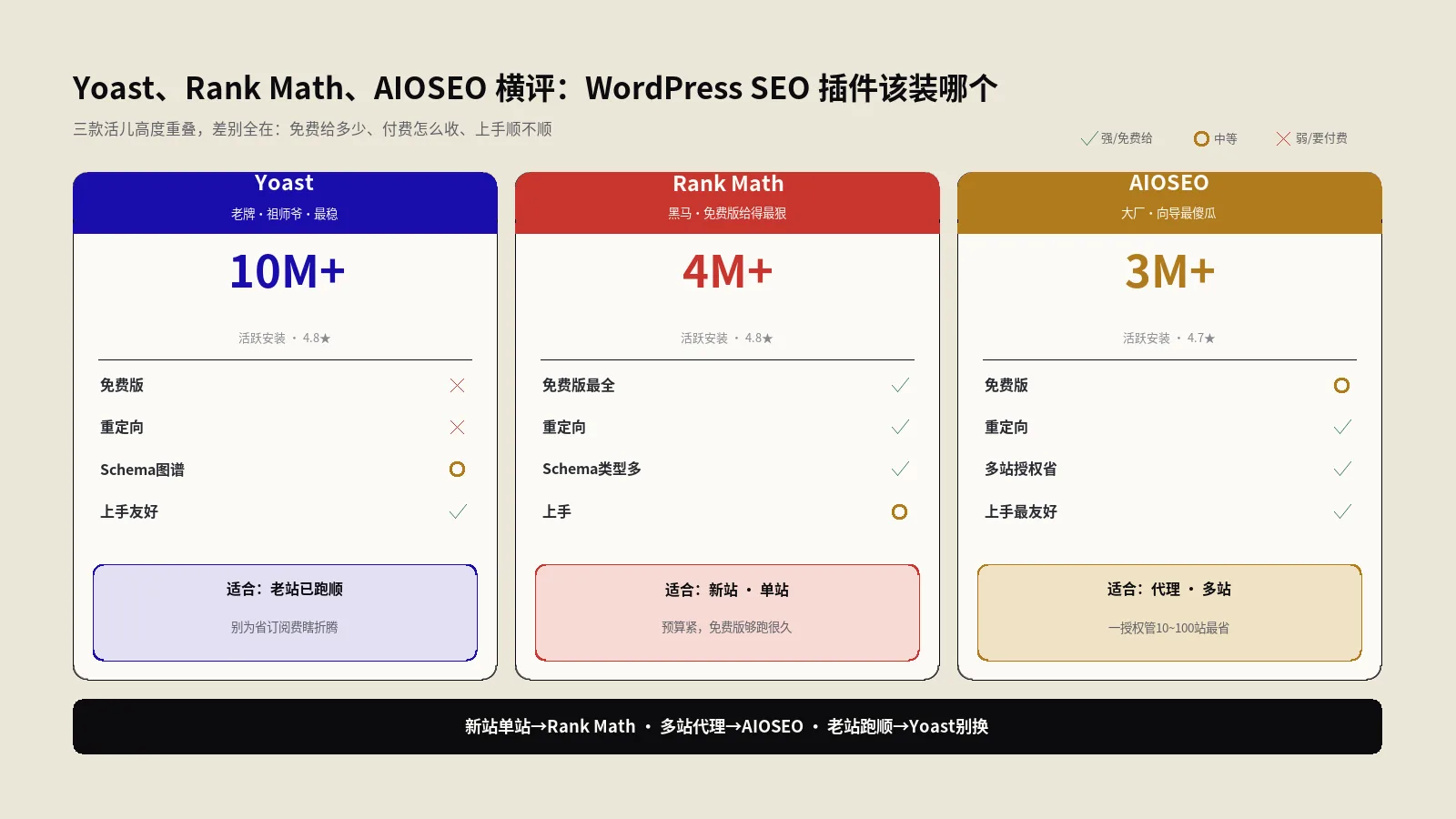Click the 10M+ install figure
The image size is (1456, 819).
pos(287,272)
